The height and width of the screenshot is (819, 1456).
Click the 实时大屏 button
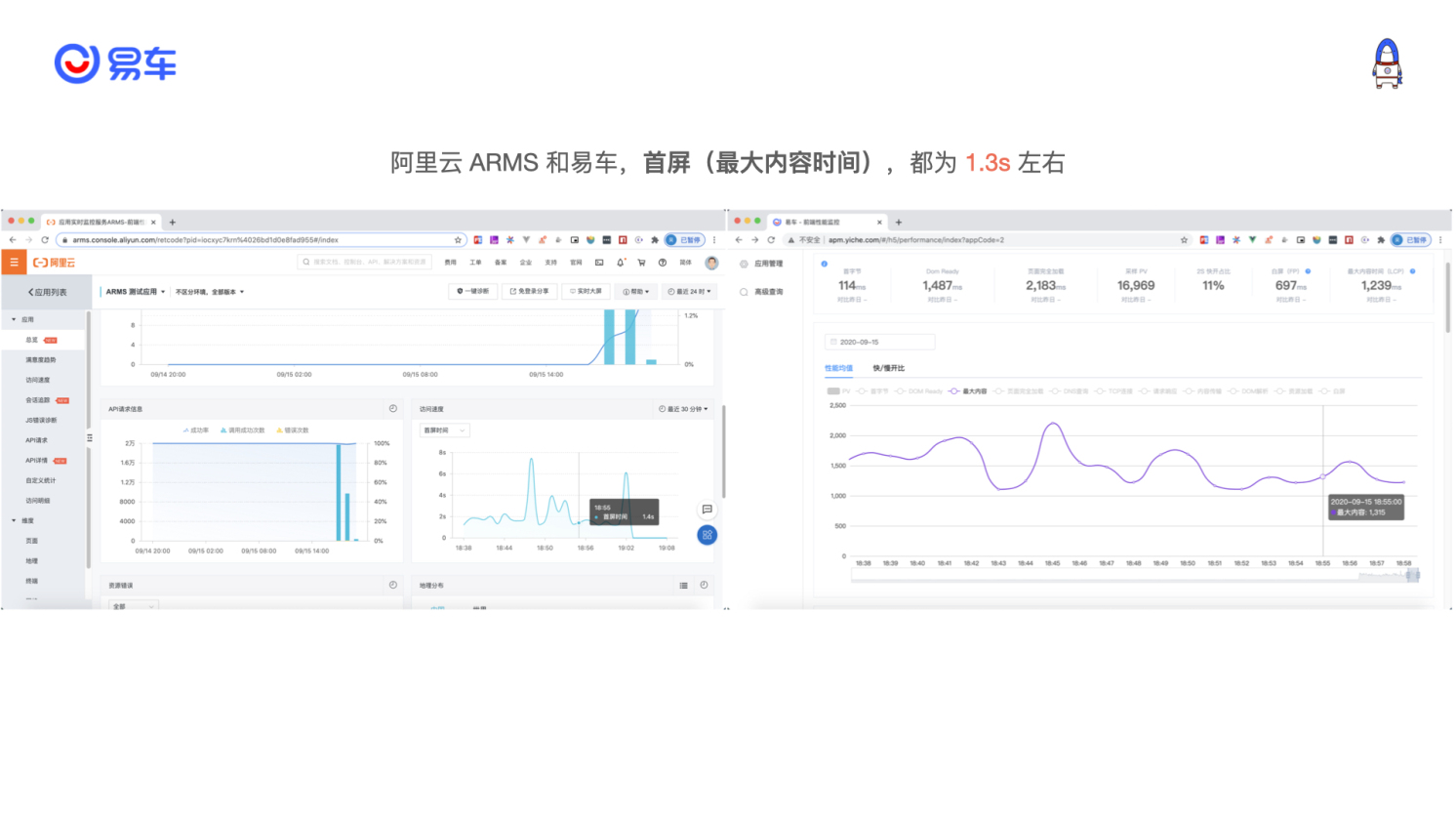tap(586, 292)
